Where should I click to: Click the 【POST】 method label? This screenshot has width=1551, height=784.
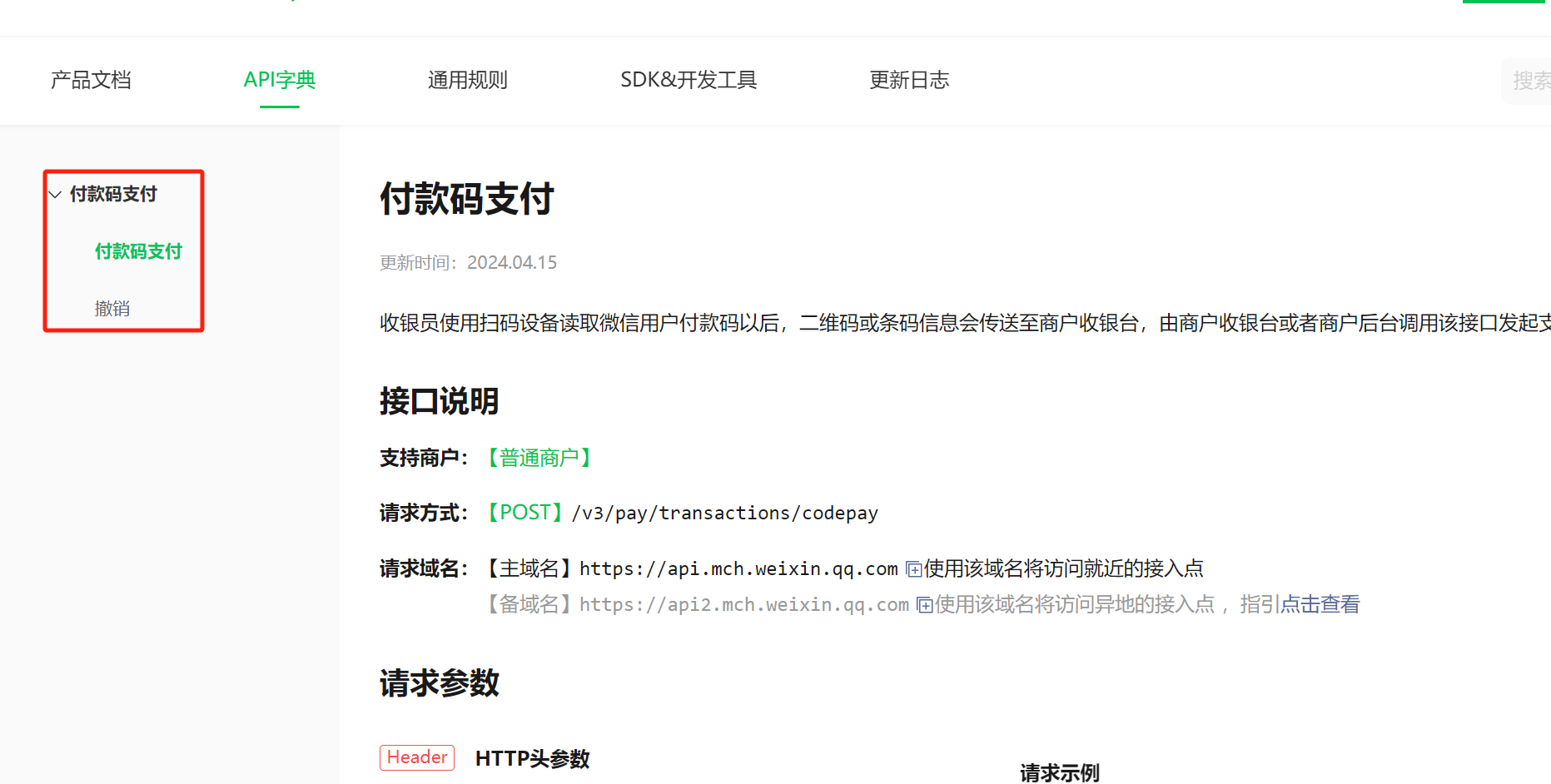[524, 513]
